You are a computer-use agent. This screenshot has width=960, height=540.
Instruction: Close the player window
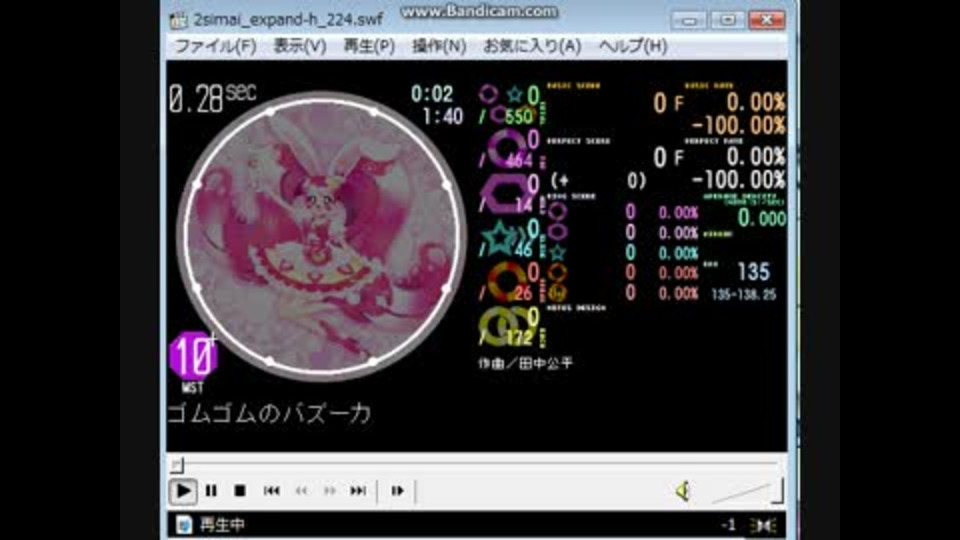[767, 21]
